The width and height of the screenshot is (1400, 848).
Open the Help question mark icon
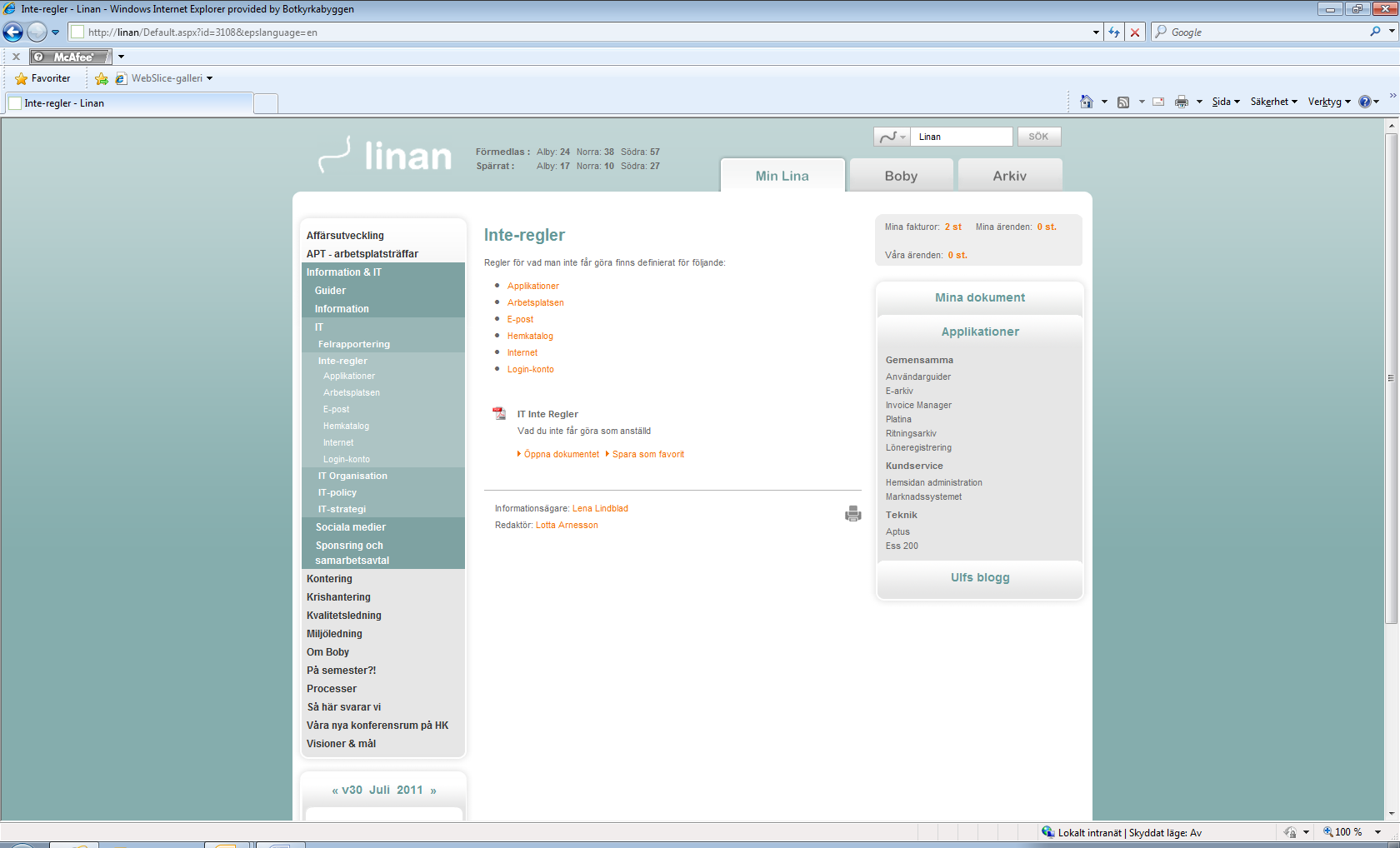1364,102
